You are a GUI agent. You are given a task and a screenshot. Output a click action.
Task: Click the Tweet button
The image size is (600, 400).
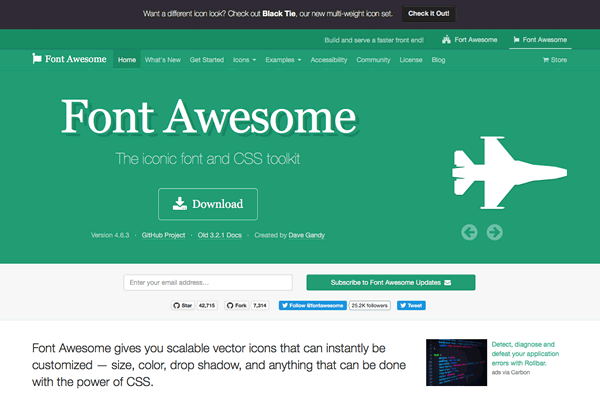(x=411, y=305)
